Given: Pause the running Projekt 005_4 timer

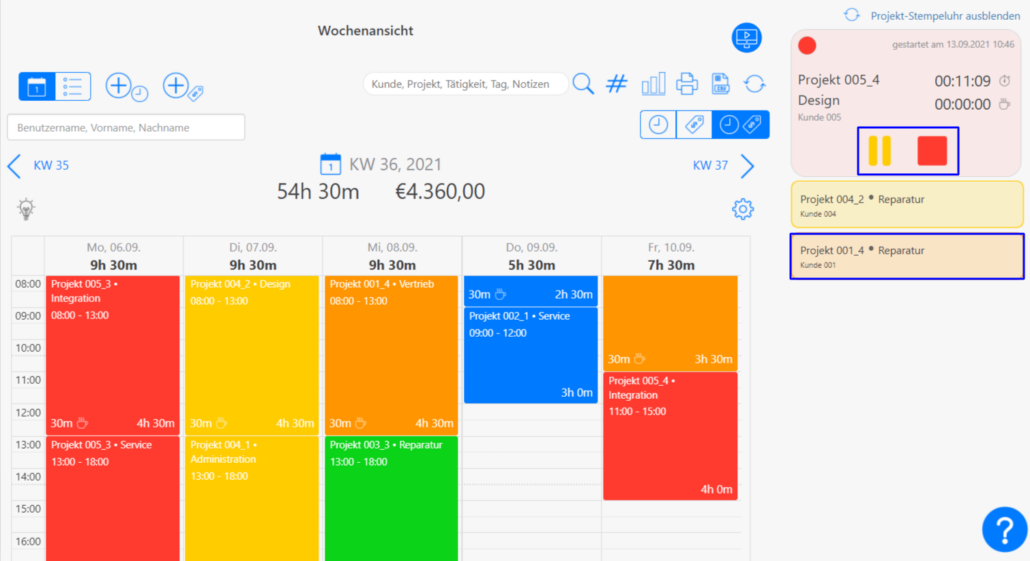Looking at the screenshot, I should (879, 151).
